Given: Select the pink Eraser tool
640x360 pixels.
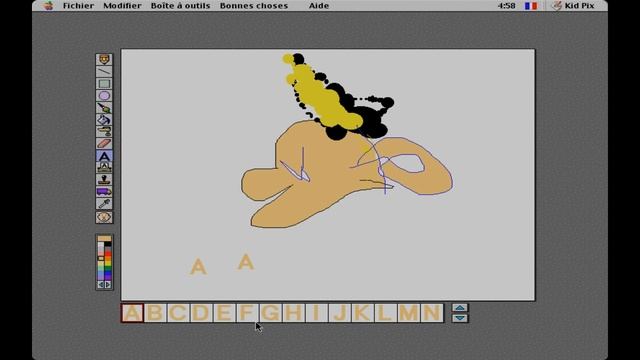Looking at the screenshot, I should click(x=104, y=144).
